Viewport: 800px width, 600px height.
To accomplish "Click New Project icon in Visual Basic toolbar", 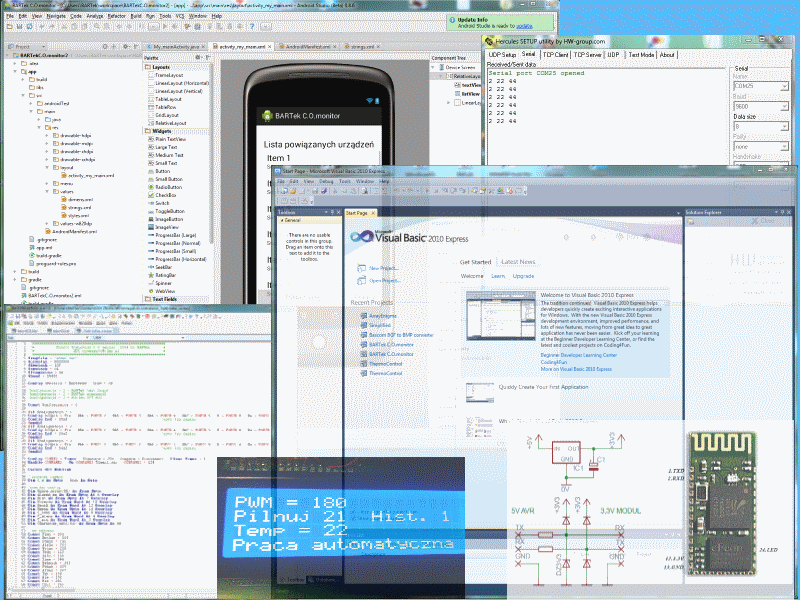I will (282, 191).
